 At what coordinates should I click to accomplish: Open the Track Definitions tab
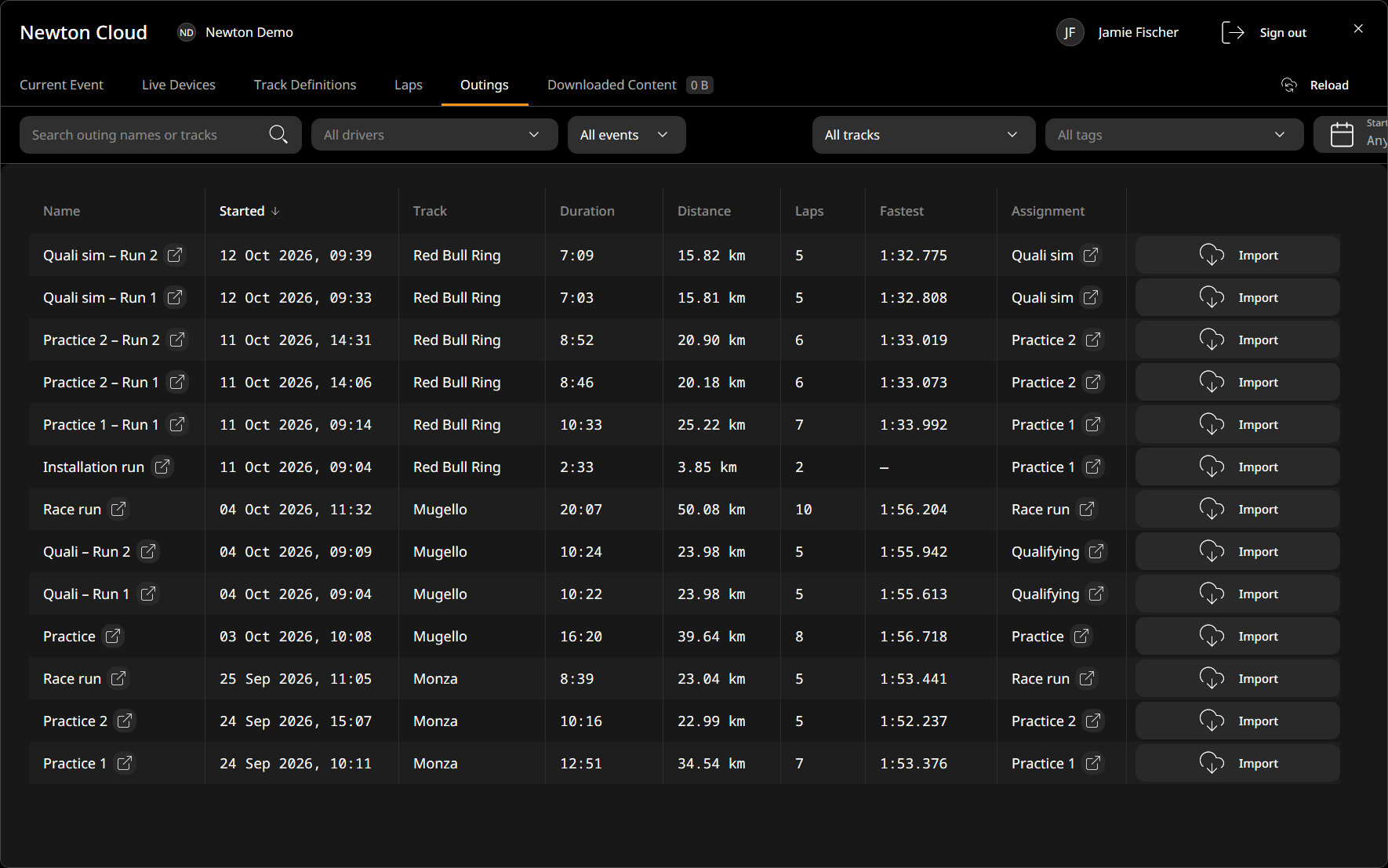[305, 85]
